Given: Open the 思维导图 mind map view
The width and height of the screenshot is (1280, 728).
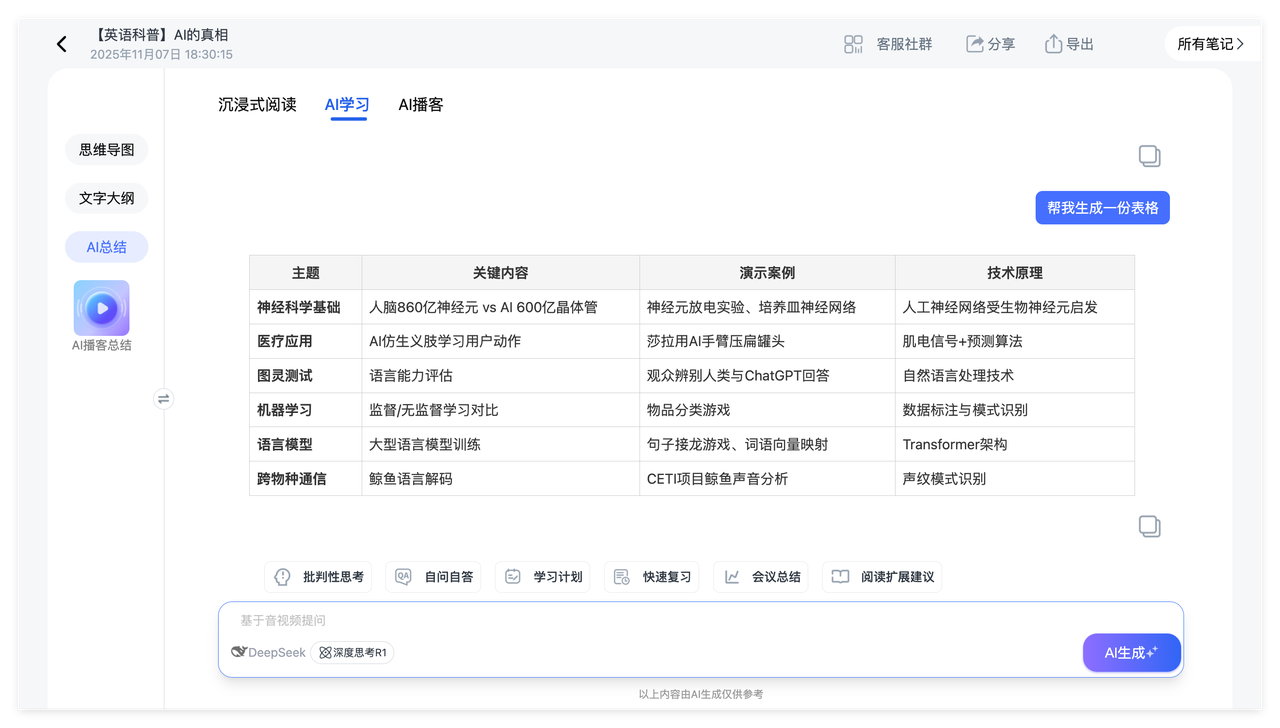Looking at the screenshot, I should 106,150.
